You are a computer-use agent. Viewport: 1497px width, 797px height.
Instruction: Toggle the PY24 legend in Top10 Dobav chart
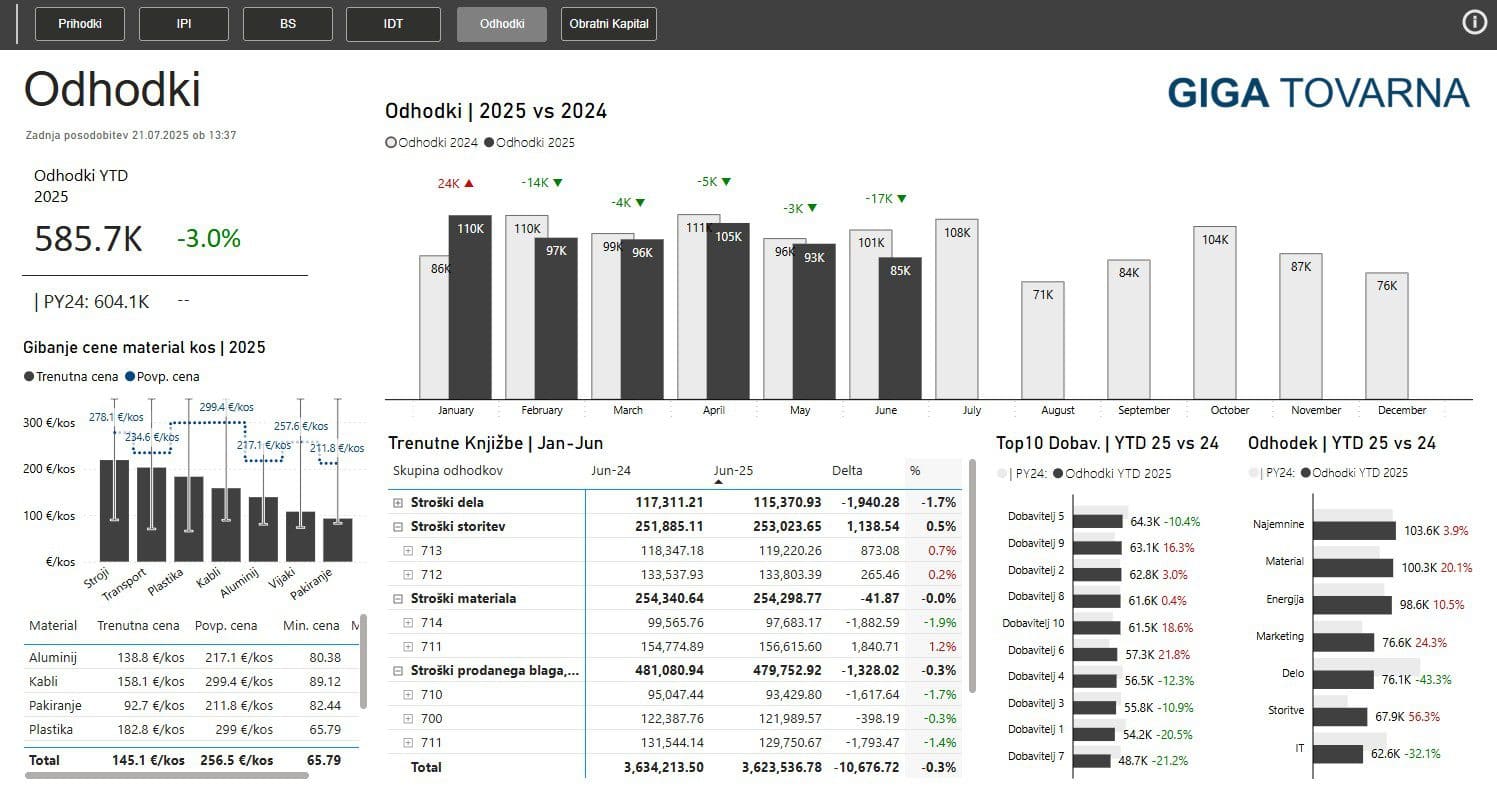coord(1002,472)
